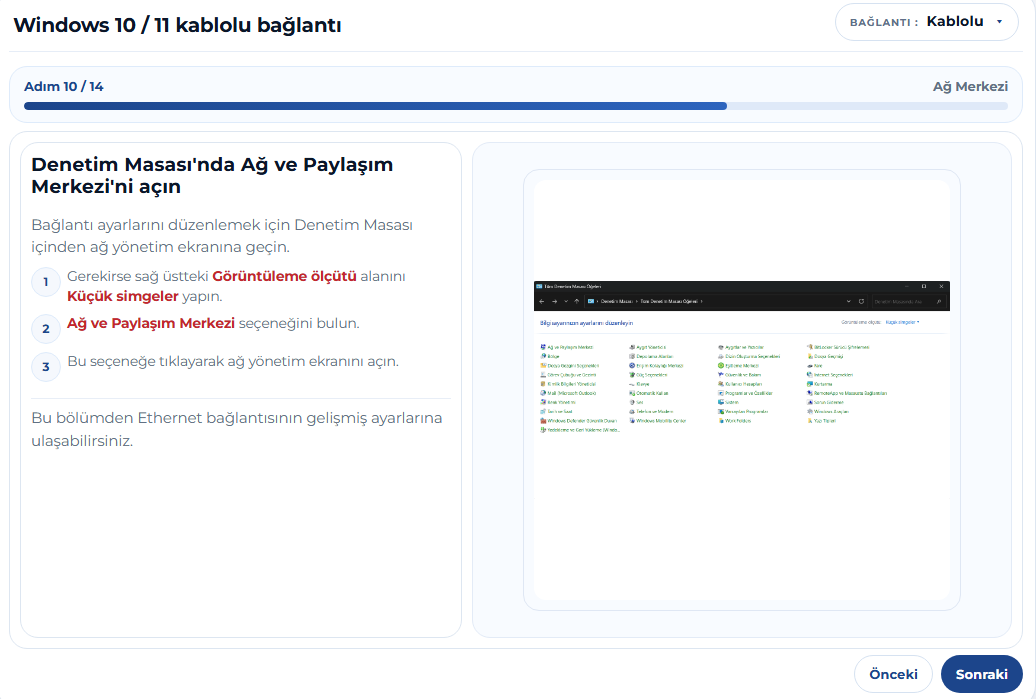Screen dimensions: 1036x699
Task: Click the step progress bar
Action: click(515, 106)
